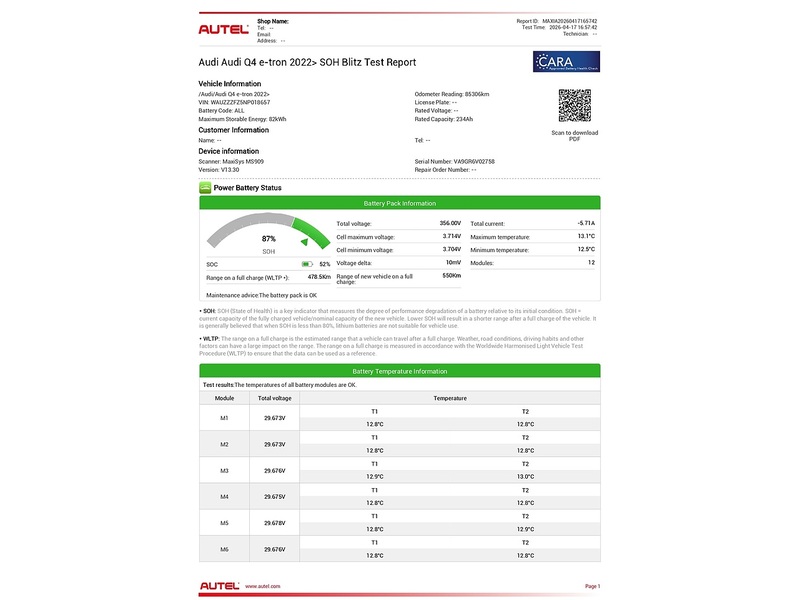
Task: Click the green SOH gauge pointer arrow
Action: pyautogui.click(x=305, y=242)
